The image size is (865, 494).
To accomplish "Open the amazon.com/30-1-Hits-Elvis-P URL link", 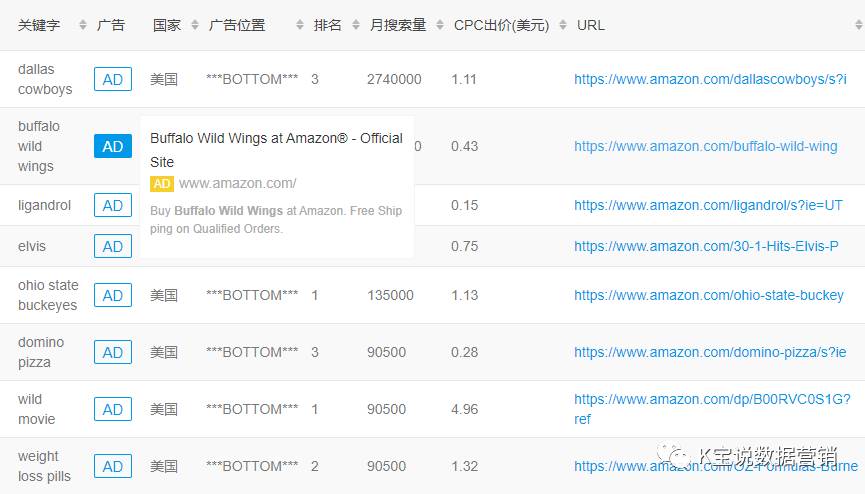I will tap(706, 246).
